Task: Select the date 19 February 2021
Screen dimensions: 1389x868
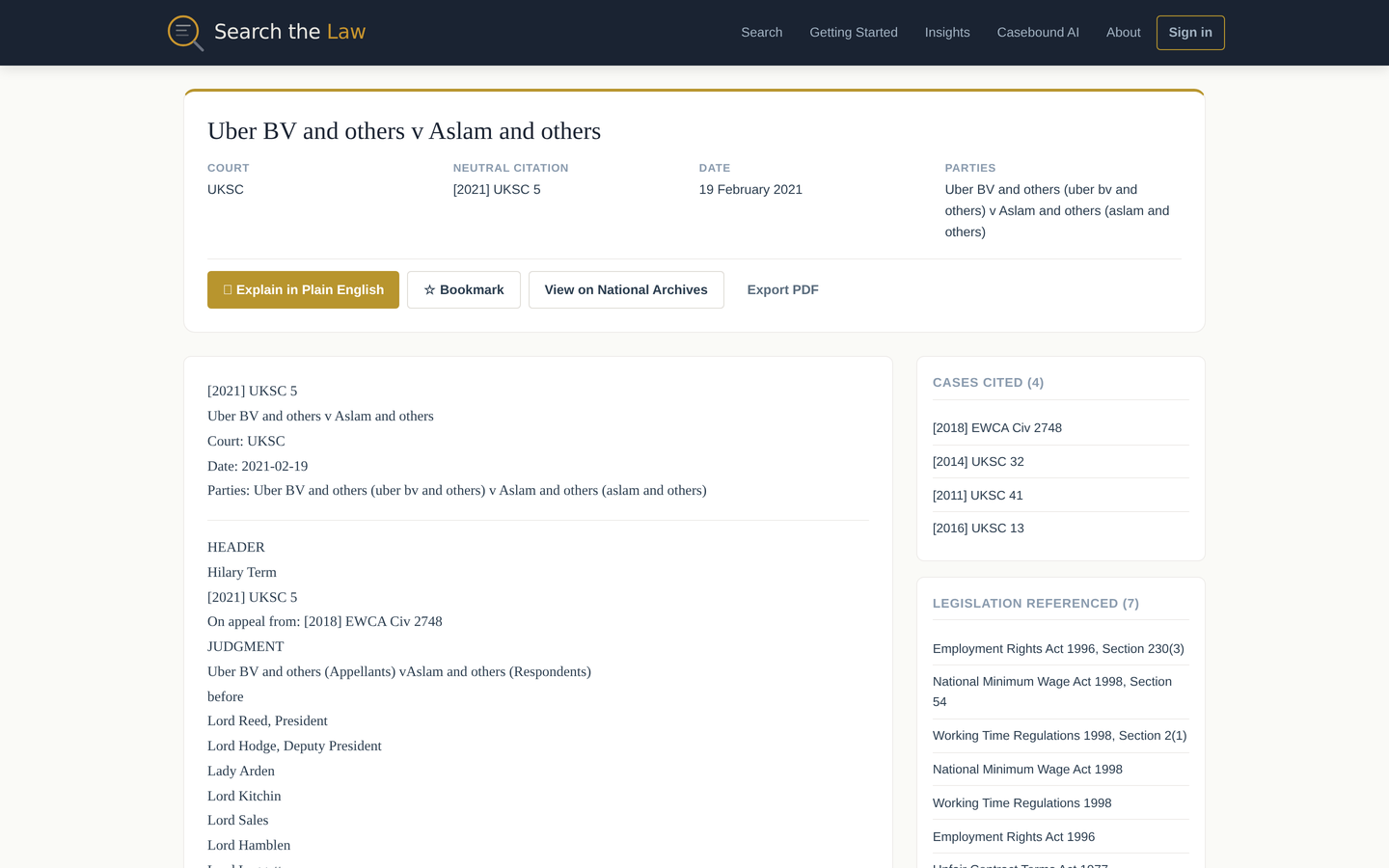Action: 749,190
